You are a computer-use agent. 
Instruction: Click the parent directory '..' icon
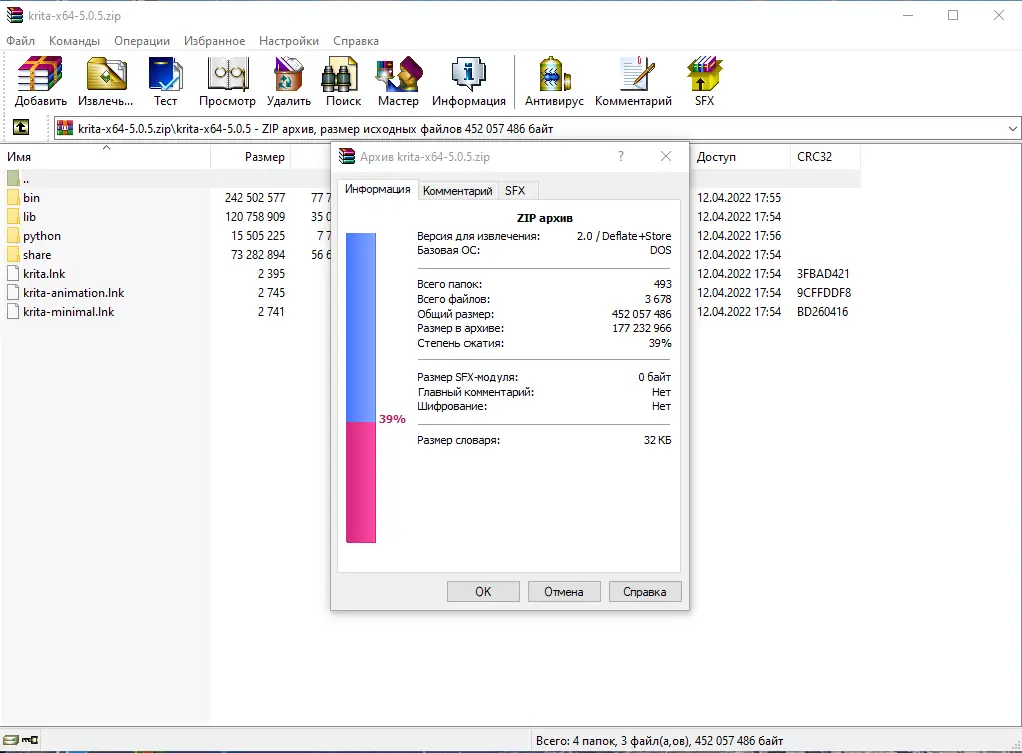pyautogui.click(x=13, y=177)
